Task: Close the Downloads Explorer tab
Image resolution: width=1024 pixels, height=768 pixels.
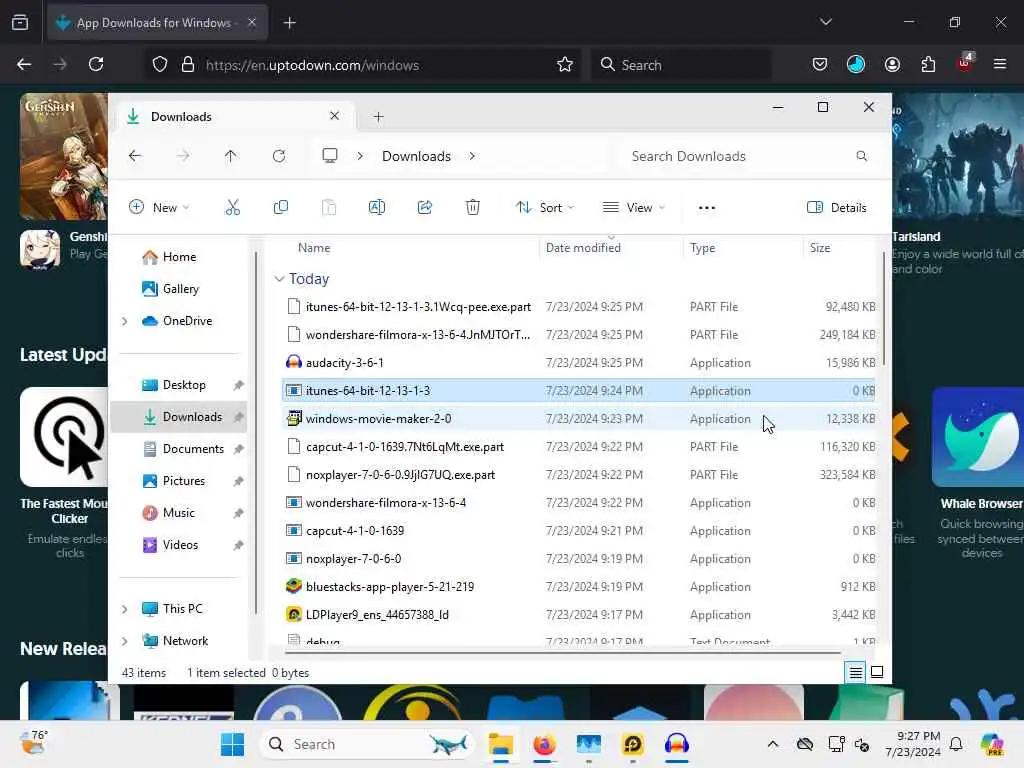Action: pyautogui.click(x=334, y=116)
